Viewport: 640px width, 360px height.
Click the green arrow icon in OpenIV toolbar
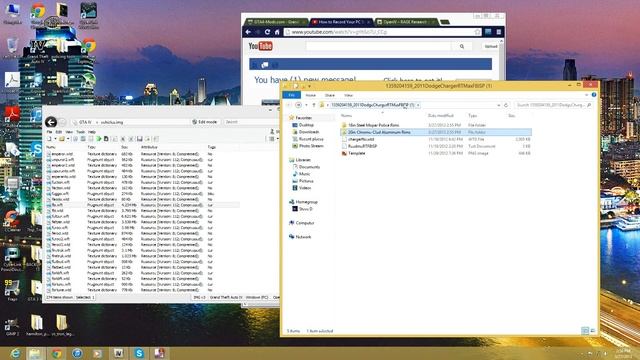coord(98,139)
